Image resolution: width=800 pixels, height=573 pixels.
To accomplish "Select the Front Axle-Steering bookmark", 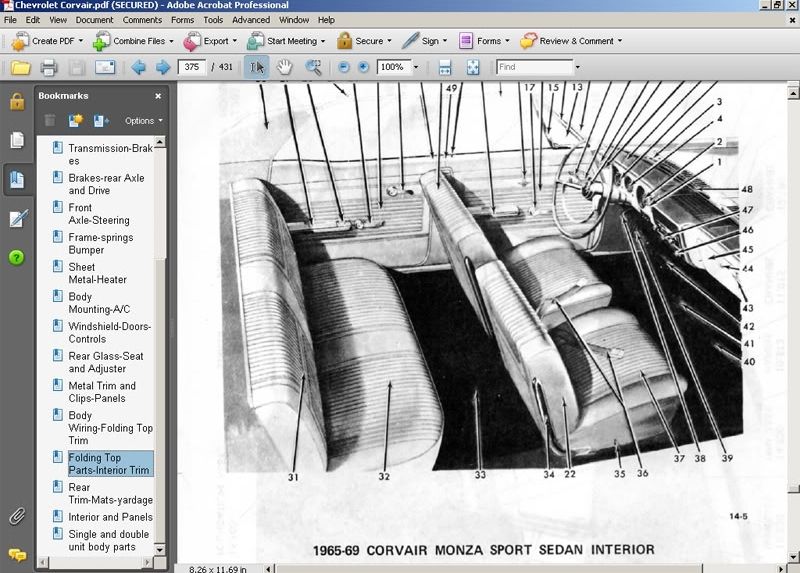I will 98,214.
